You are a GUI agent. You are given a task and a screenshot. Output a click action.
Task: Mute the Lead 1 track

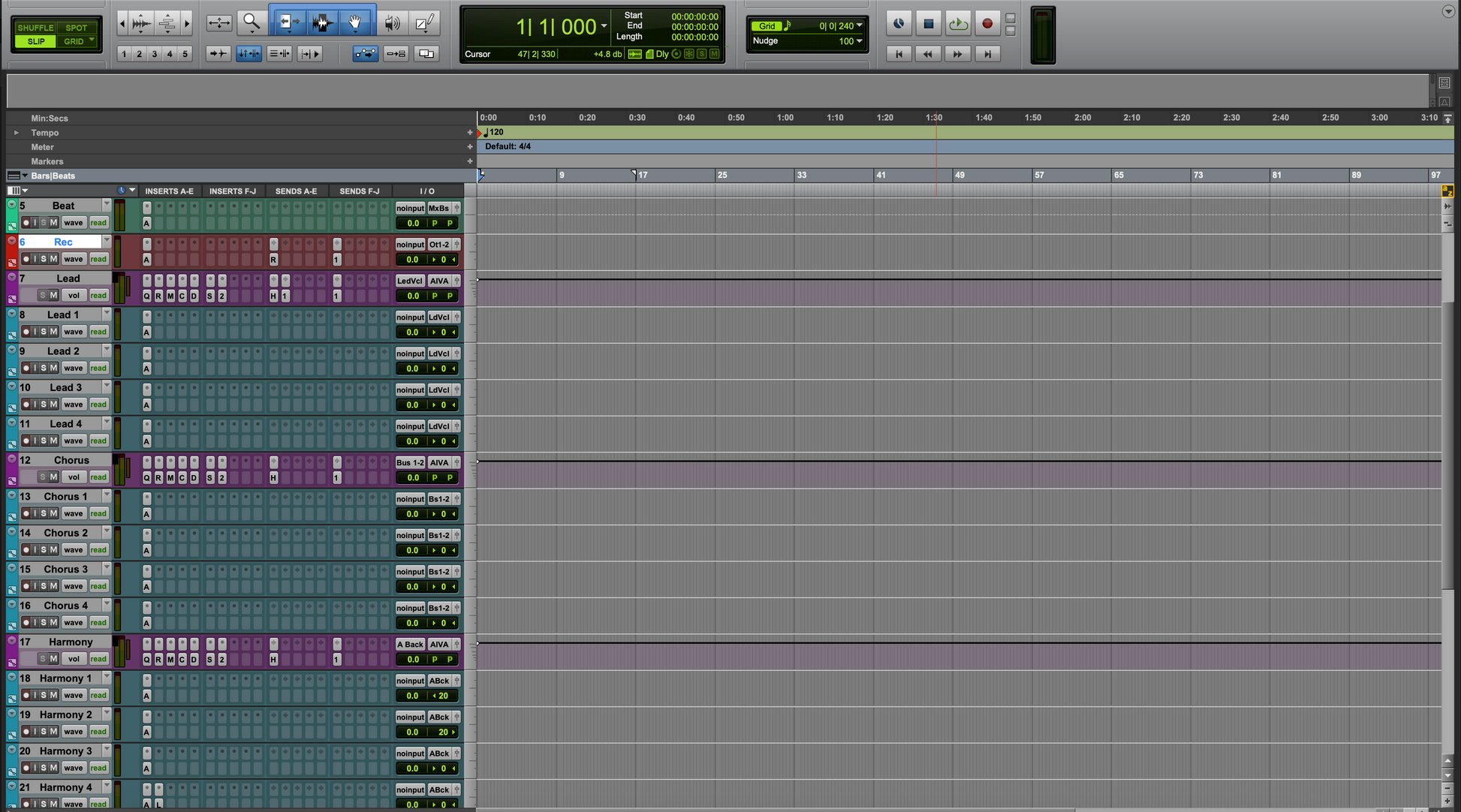(53, 332)
